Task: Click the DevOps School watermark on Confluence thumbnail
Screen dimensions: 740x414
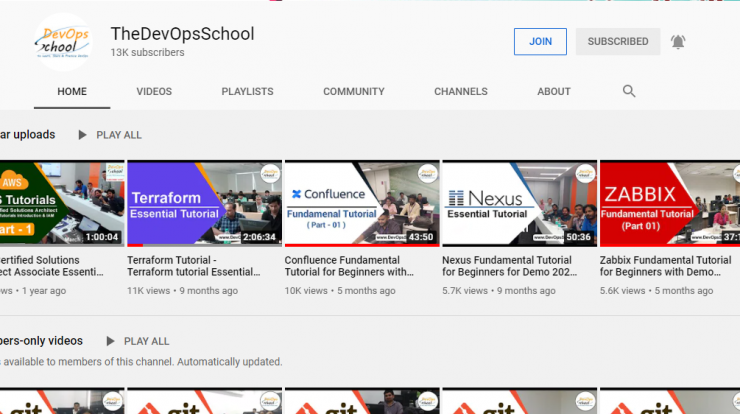Action: 428,174
